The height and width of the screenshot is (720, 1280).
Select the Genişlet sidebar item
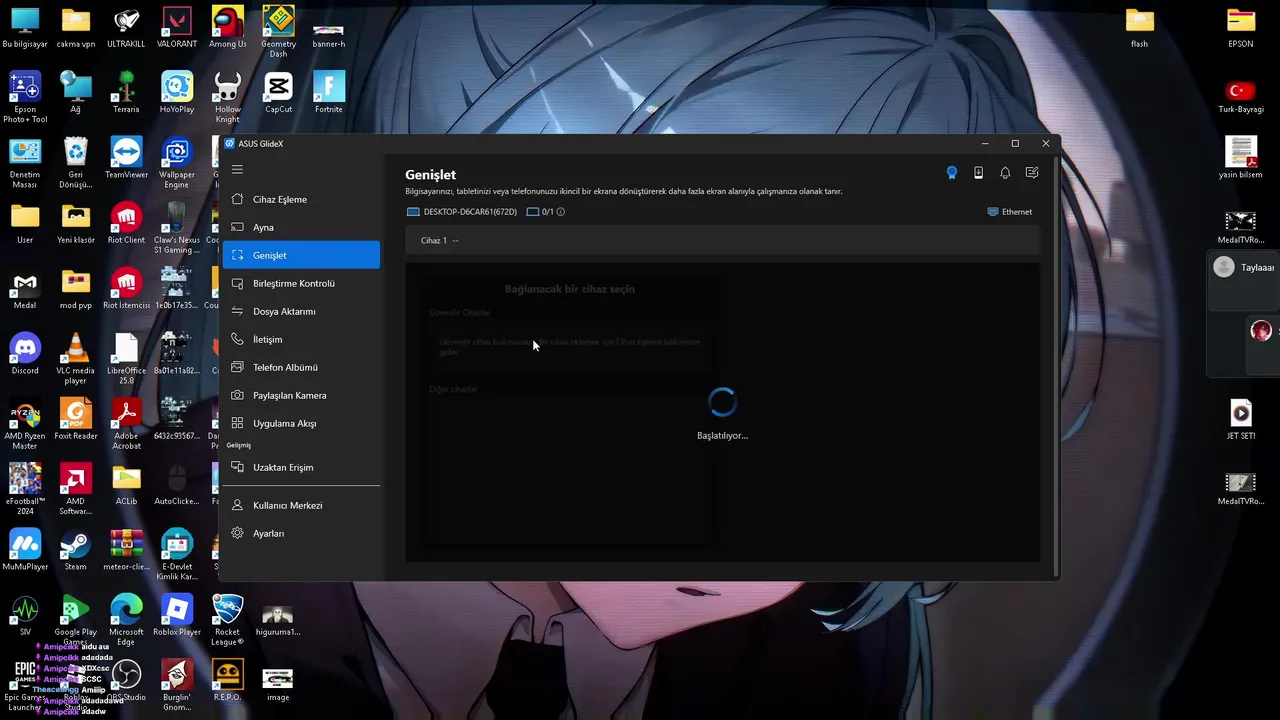[x=301, y=255]
